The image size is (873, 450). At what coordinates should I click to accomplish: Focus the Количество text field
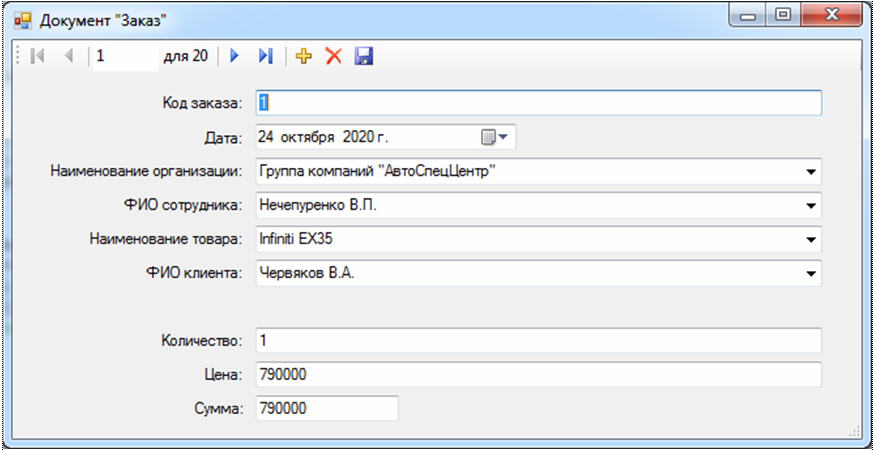click(538, 341)
